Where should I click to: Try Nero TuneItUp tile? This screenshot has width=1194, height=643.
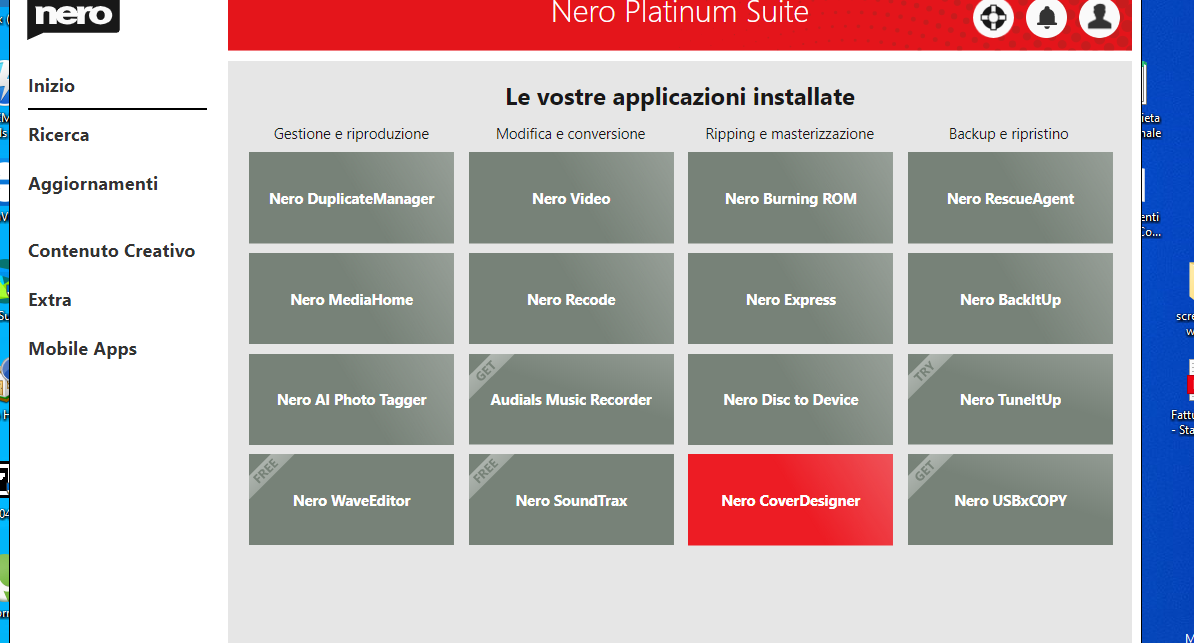(x=1010, y=399)
